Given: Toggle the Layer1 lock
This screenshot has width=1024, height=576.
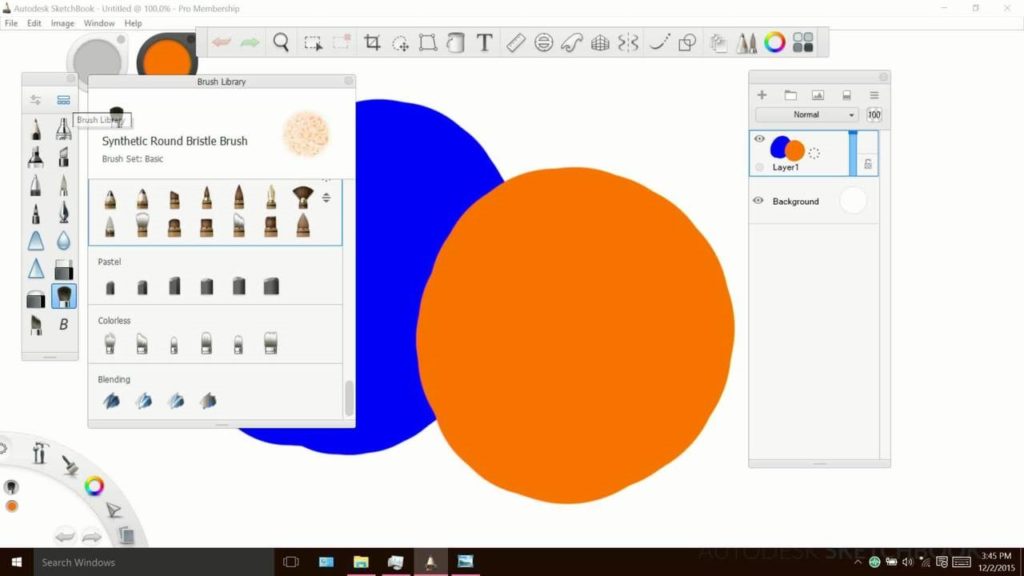Looking at the screenshot, I should tap(868, 164).
